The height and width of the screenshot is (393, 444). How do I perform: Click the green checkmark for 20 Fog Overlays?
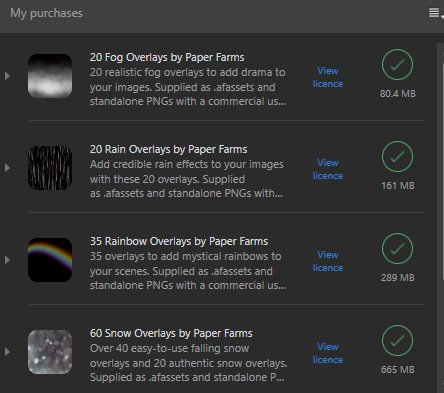point(397,65)
